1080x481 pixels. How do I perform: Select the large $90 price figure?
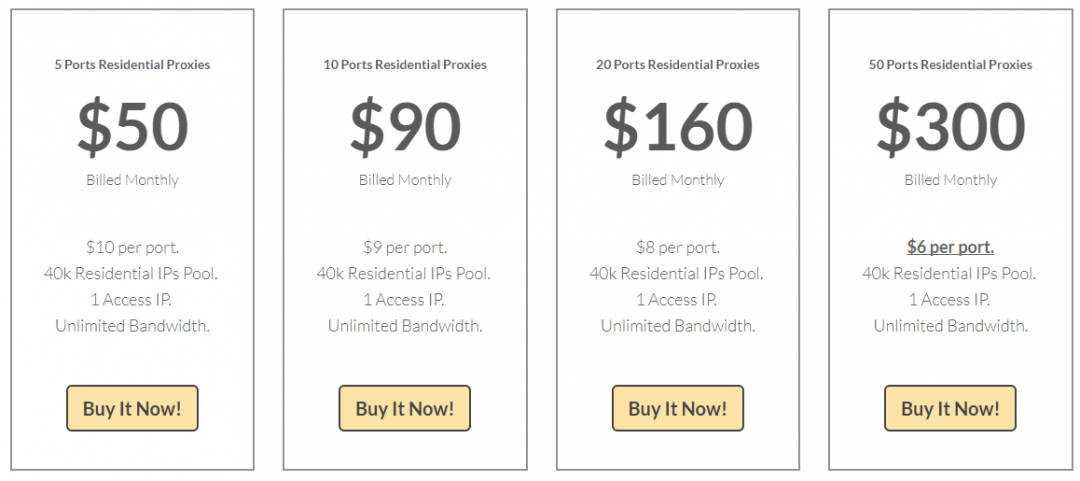point(405,127)
